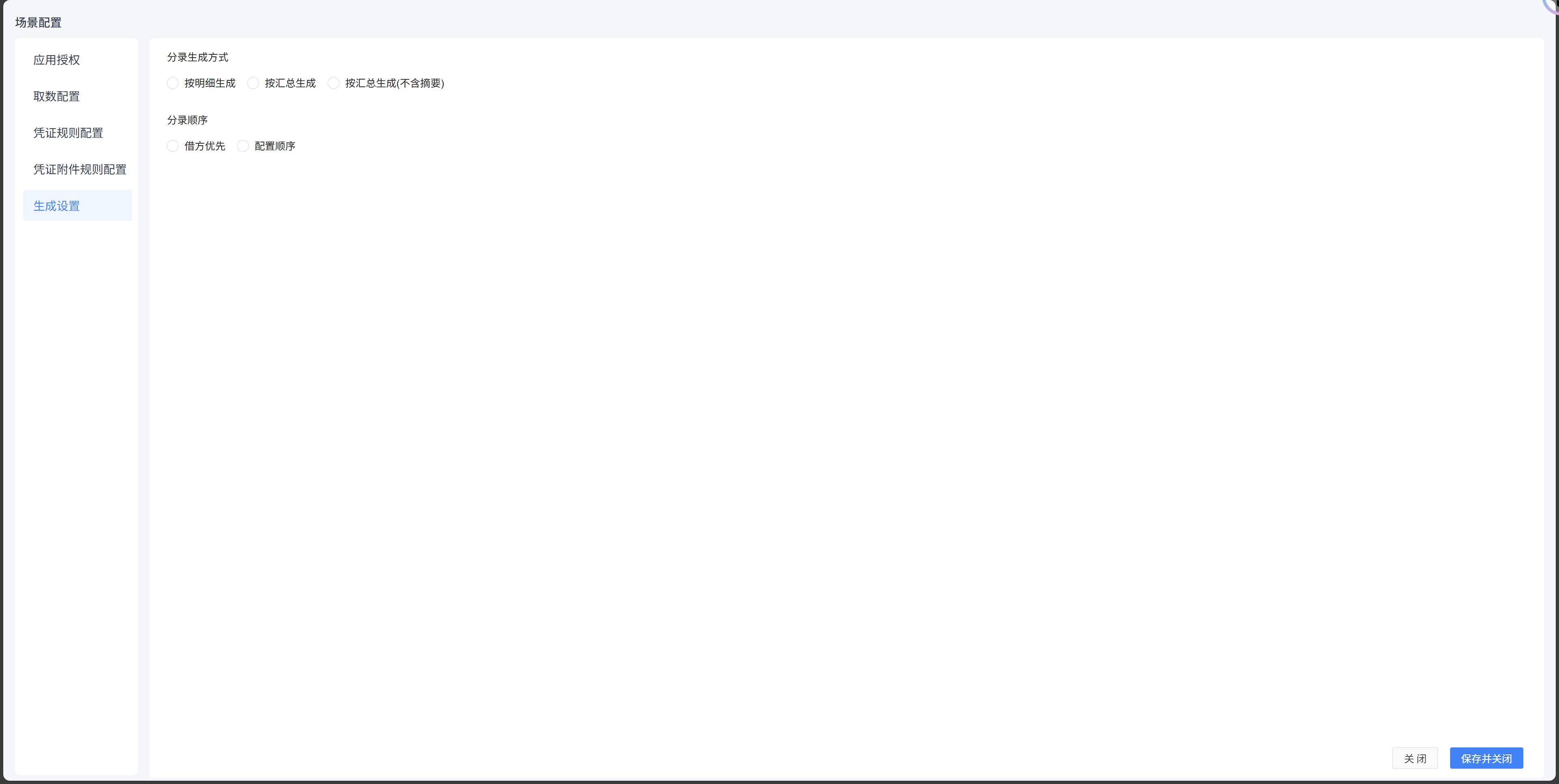The width and height of the screenshot is (1559, 784).
Task: Switch to 取数配置 section
Action: 78,96
